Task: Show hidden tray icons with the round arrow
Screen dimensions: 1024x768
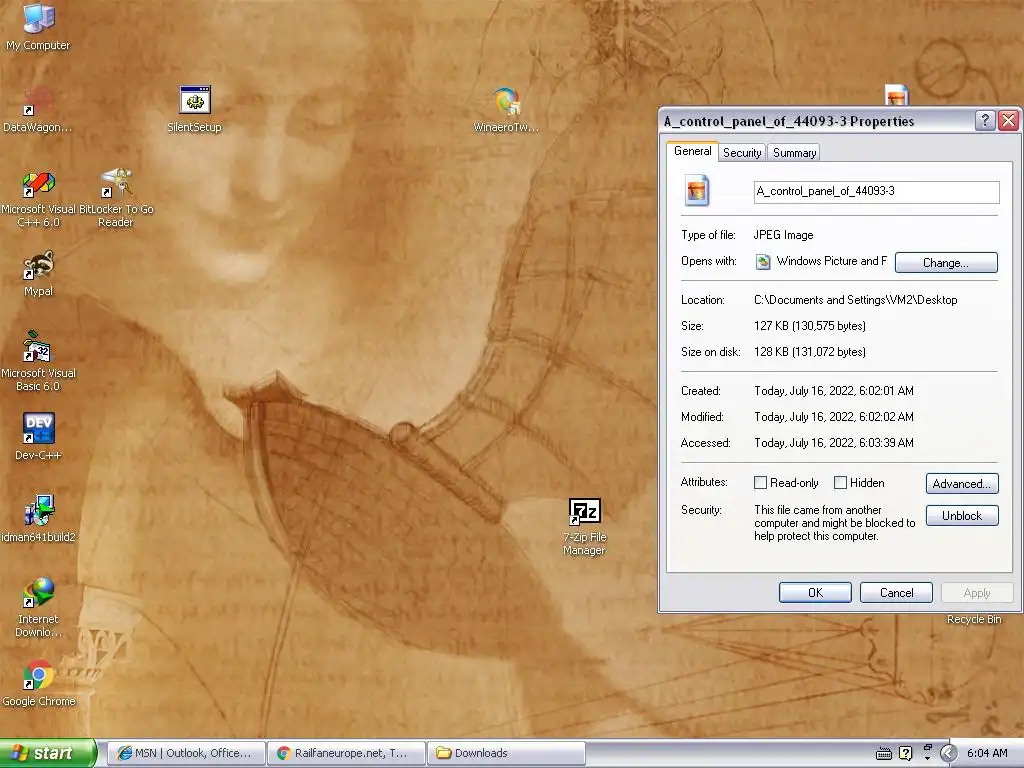Action: [949, 753]
